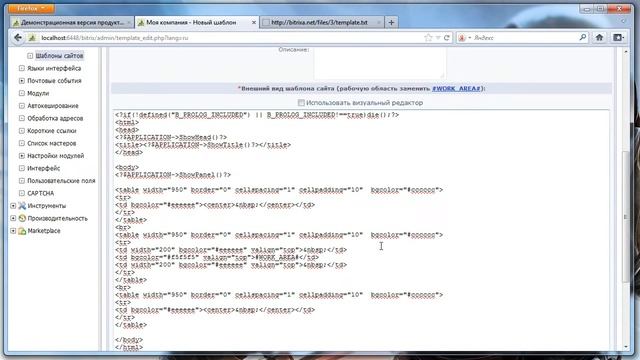Click the scrollbar up arrow at top right
640x360 pixels.
[626, 51]
